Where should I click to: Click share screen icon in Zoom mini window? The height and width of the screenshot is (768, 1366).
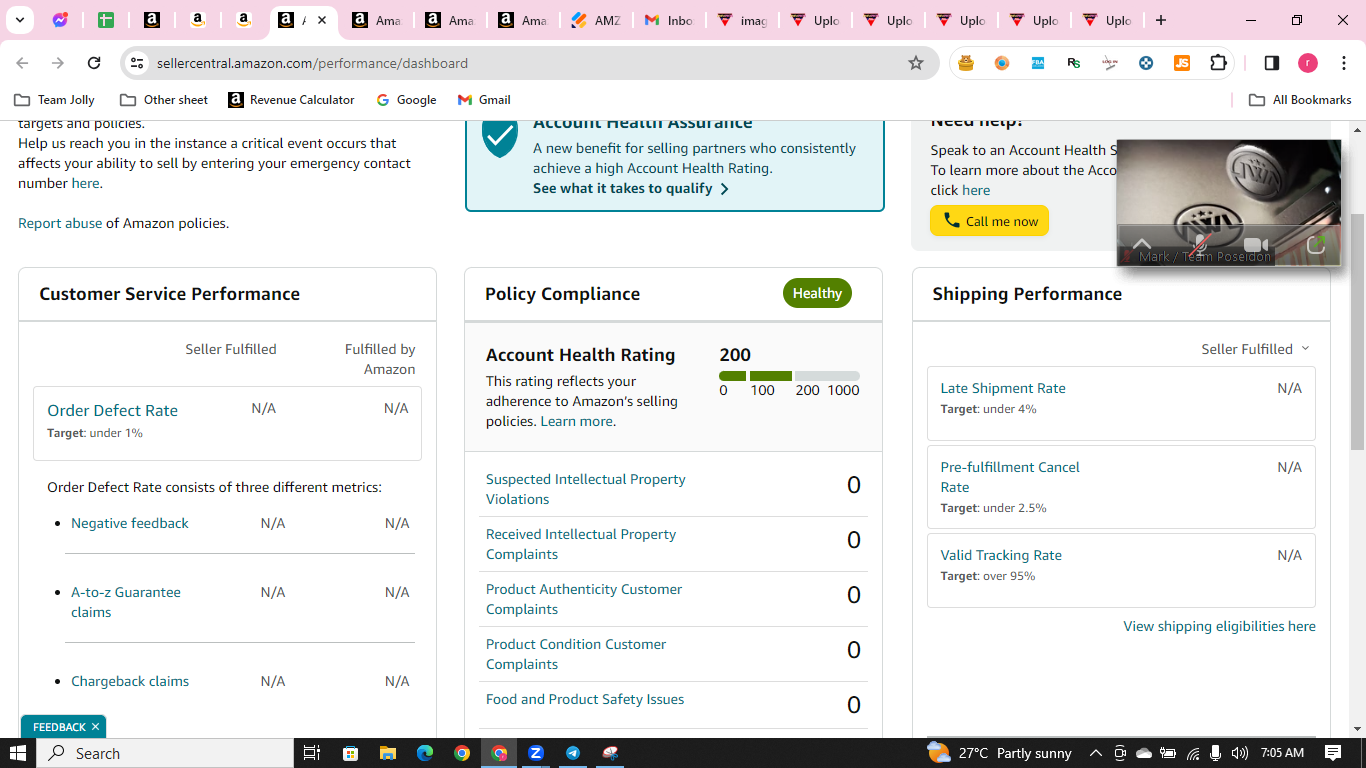tap(1316, 245)
